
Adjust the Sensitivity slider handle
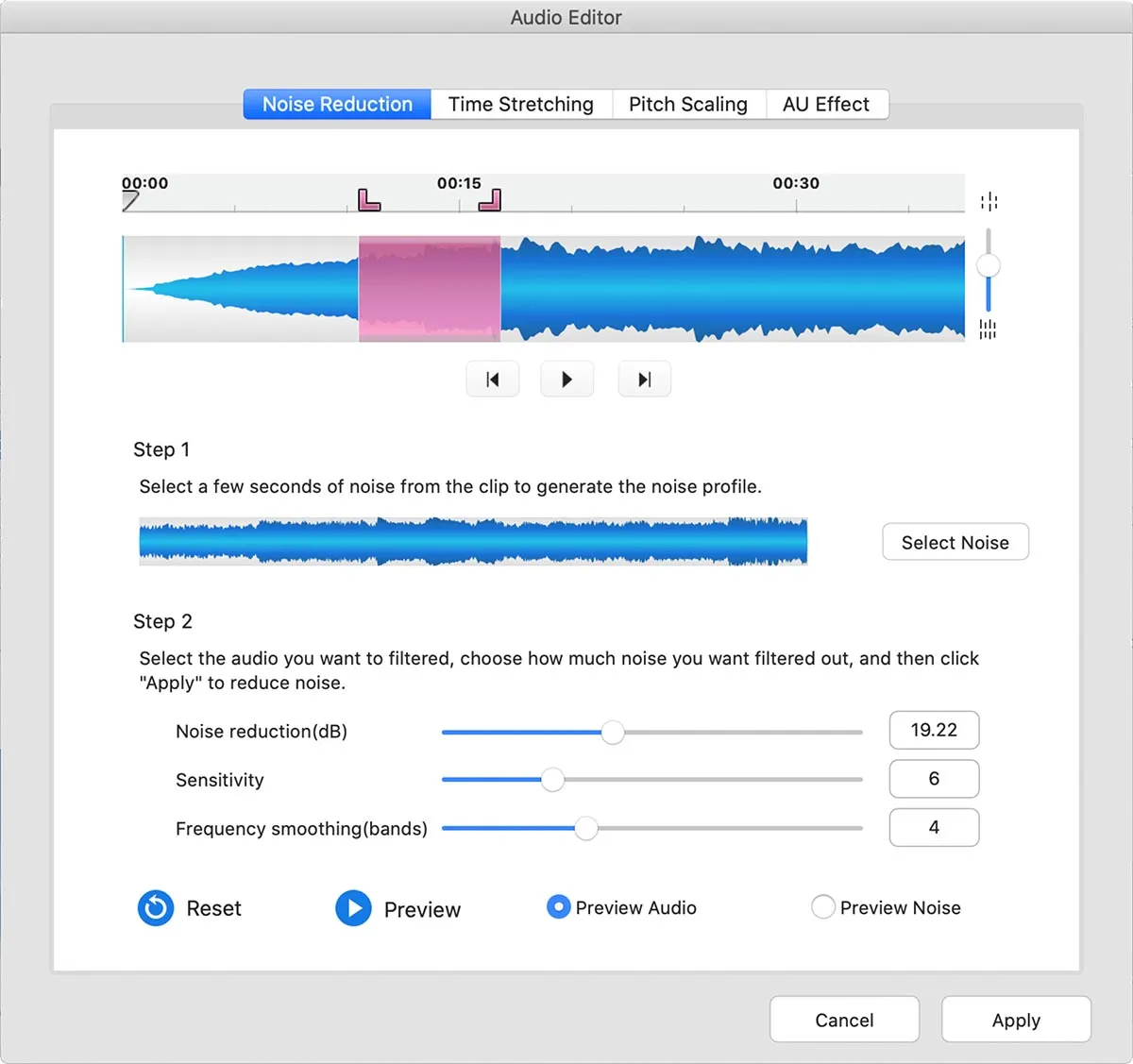[x=552, y=780]
